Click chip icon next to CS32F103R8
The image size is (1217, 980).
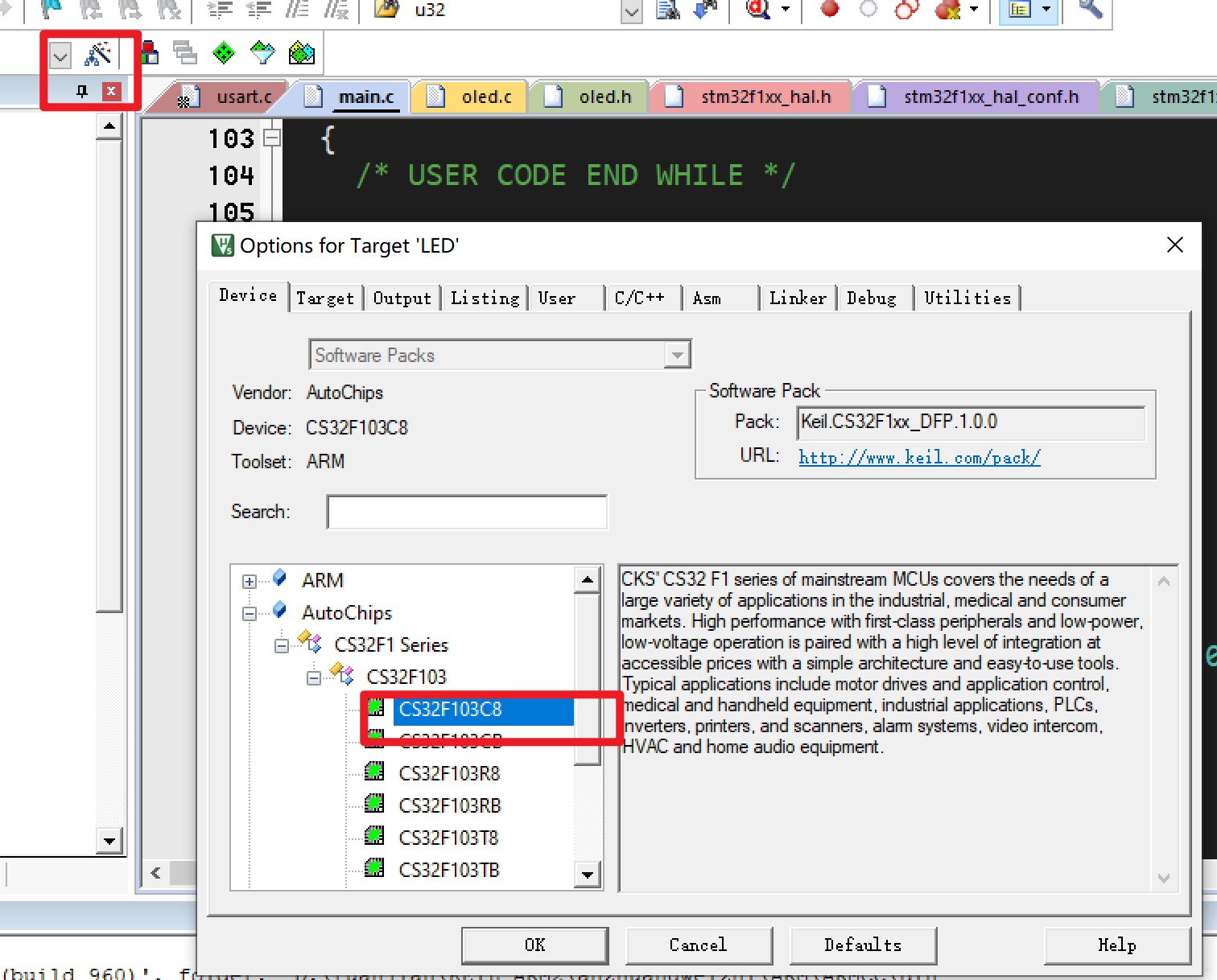pos(374,772)
